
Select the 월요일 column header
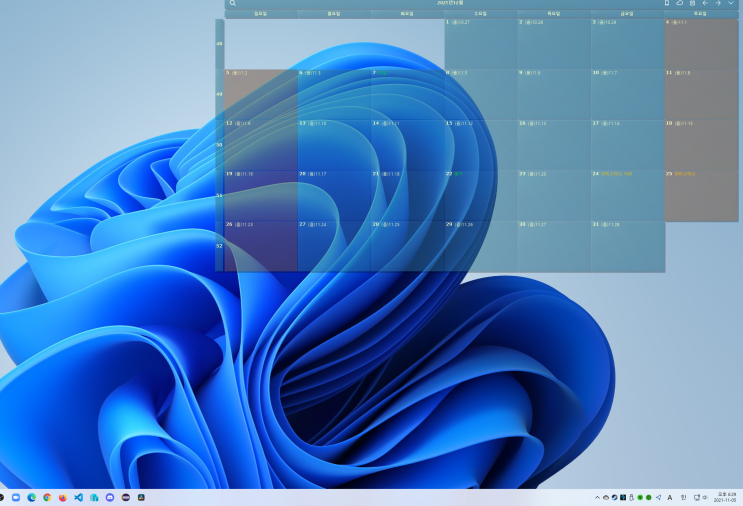[x=334, y=14]
